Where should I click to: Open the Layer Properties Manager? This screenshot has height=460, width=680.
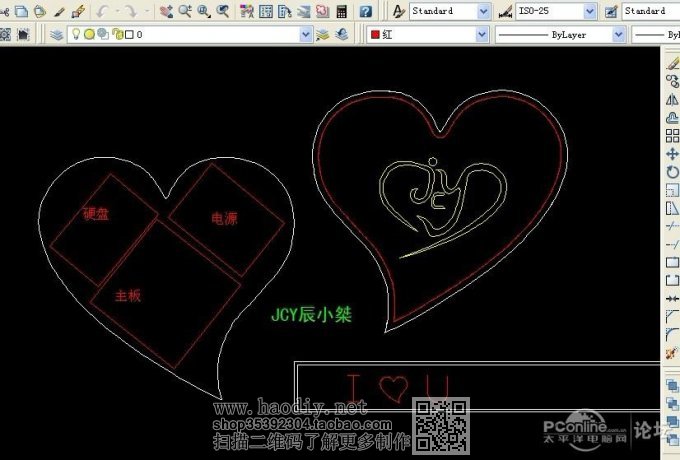click(x=57, y=34)
